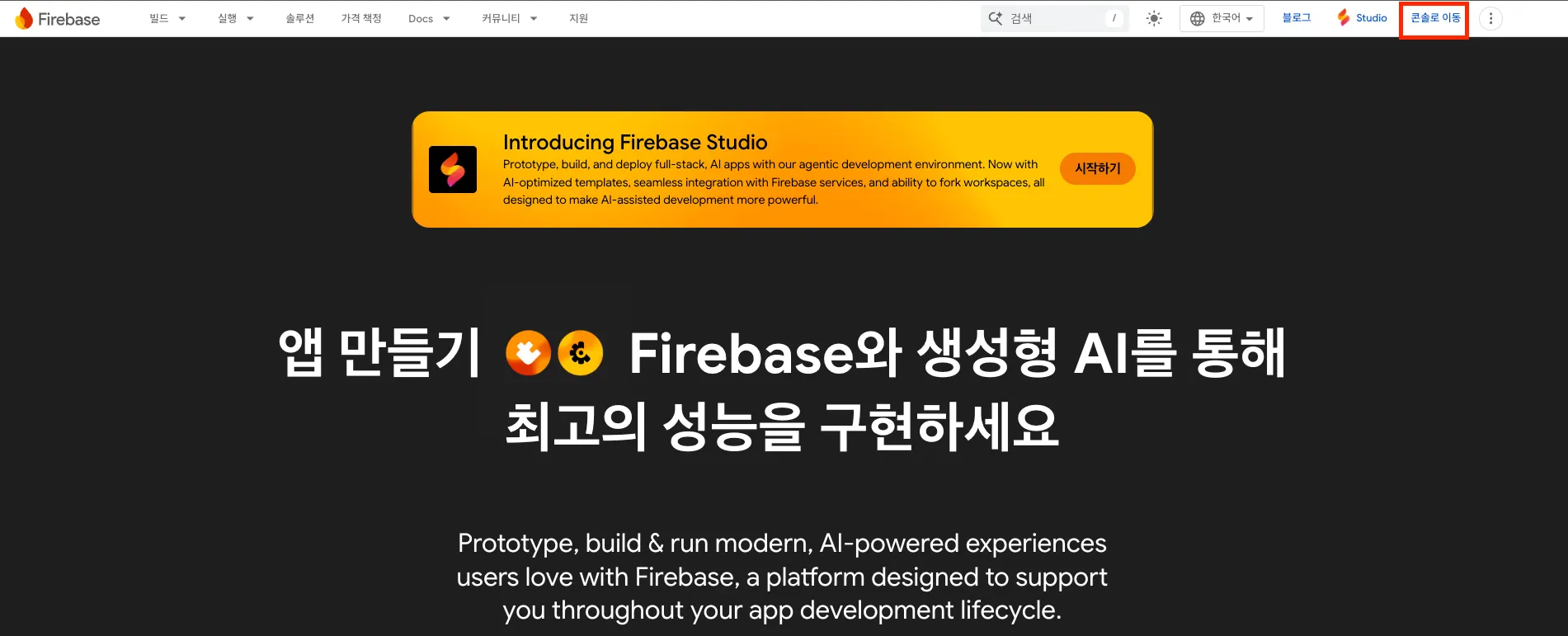The height and width of the screenshot is (636, 1568).
Task: Click the Firebase Studio logo in banner
Action: click(453, 169)
